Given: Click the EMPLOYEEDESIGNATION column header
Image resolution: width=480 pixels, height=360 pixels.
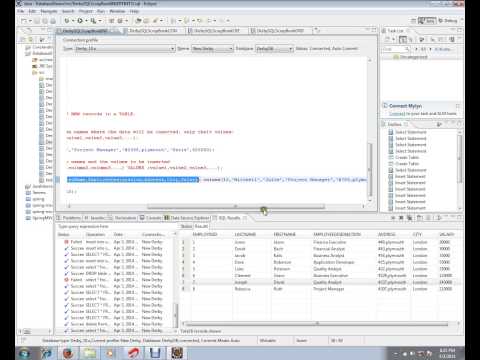Looking at the screenshot, I should click(337, 235).
